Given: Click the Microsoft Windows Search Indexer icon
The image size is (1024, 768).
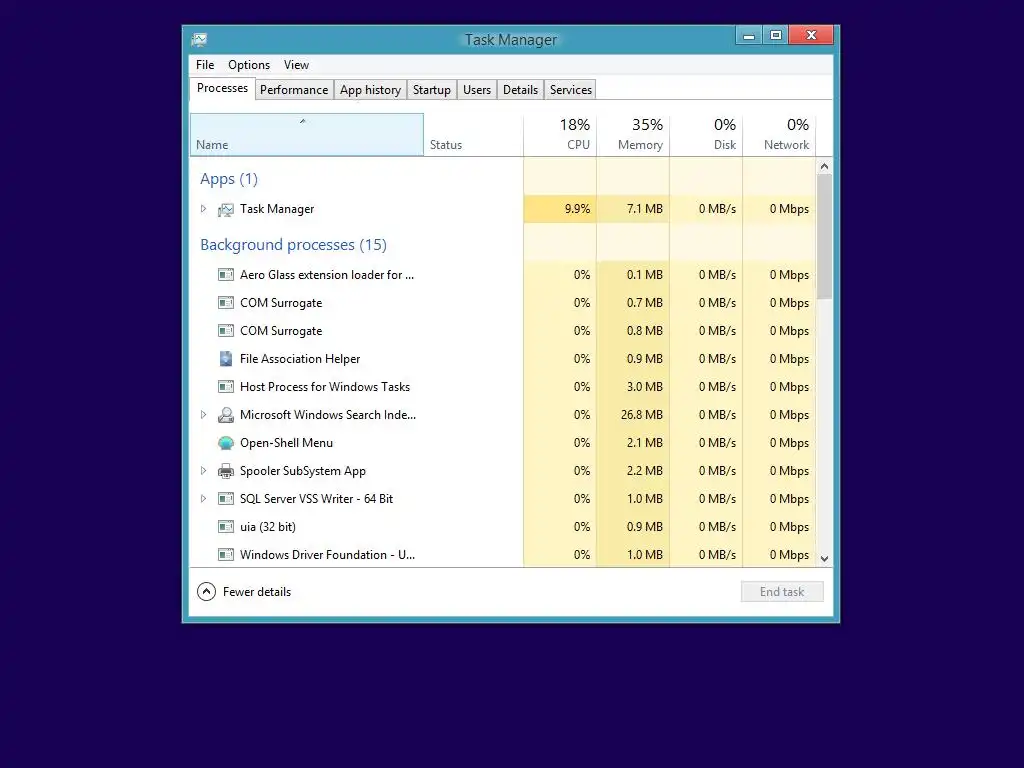Looking at the screenshot, I should (226, 415).
